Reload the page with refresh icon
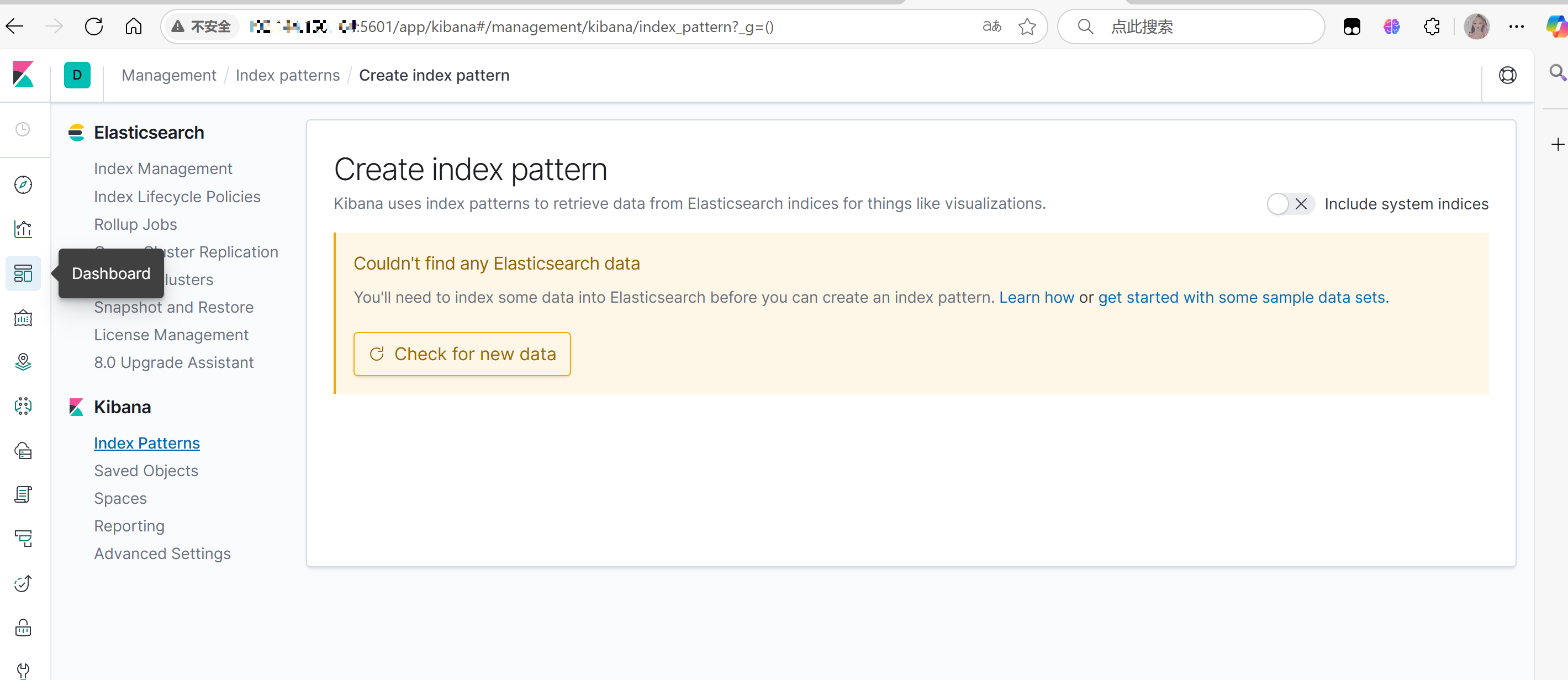The image size is (1568, 680). pos(94,26)
